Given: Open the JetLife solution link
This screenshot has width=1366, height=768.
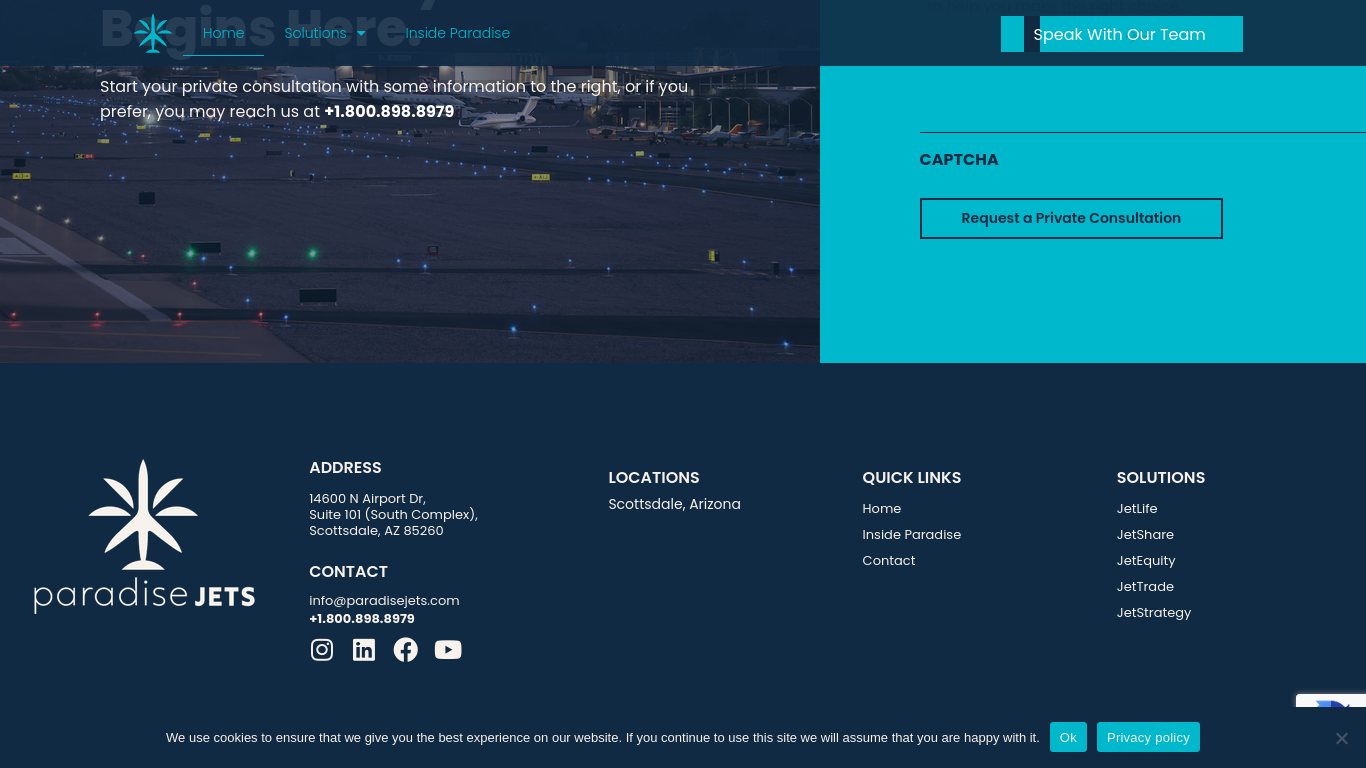Looking at the screenshot, I should point(1137,509).
